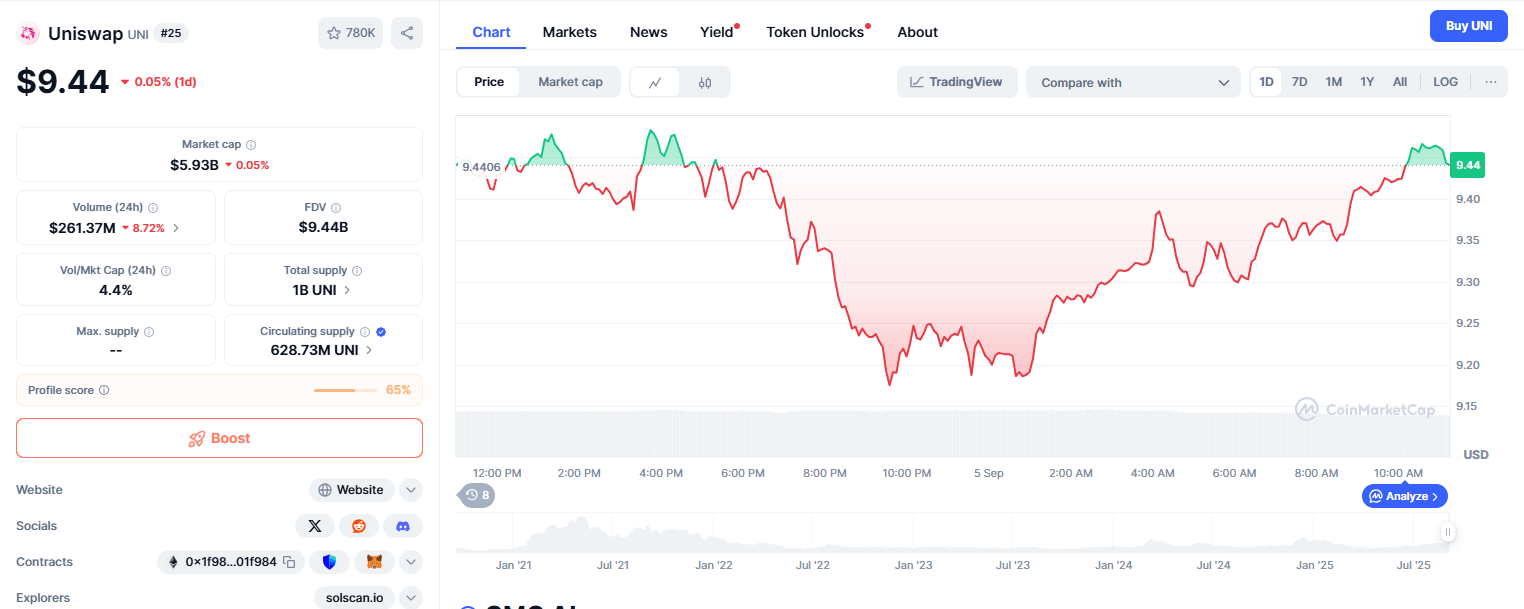1524x609 pixels.
Task: Expand the Contracts list chevron
Action: coord(411,562)
